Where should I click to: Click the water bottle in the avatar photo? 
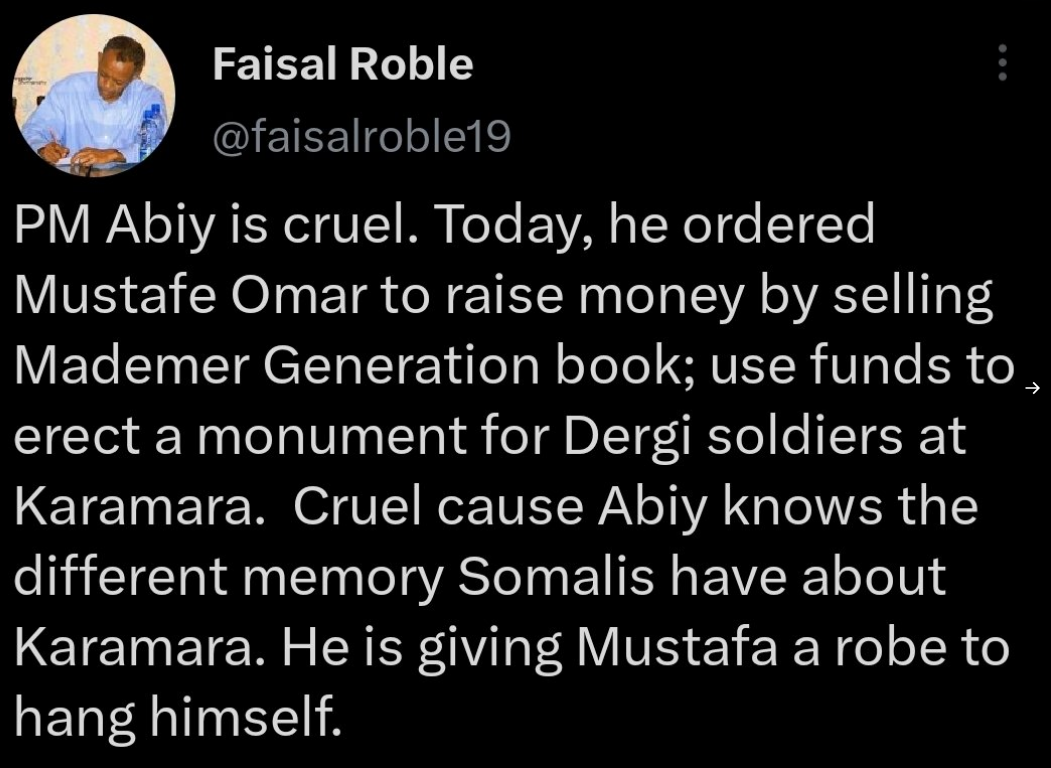[150, 131]
